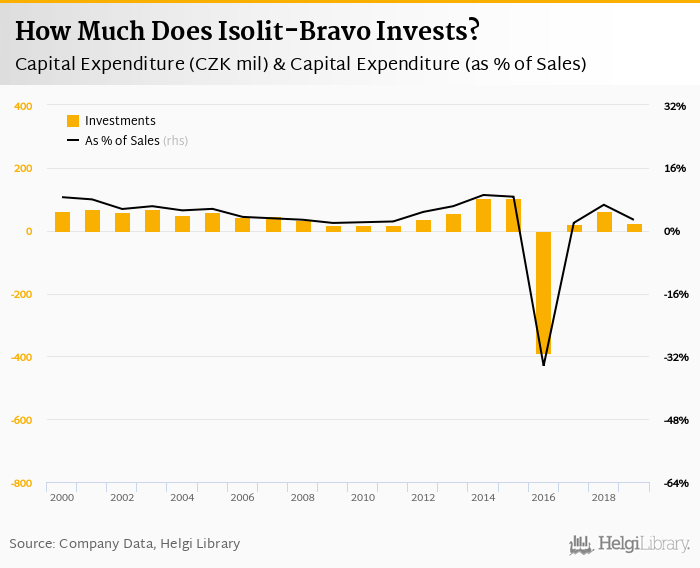Click the 2018 investments bar
Viewport: 700px width, 568px height.
coord(604,221)
